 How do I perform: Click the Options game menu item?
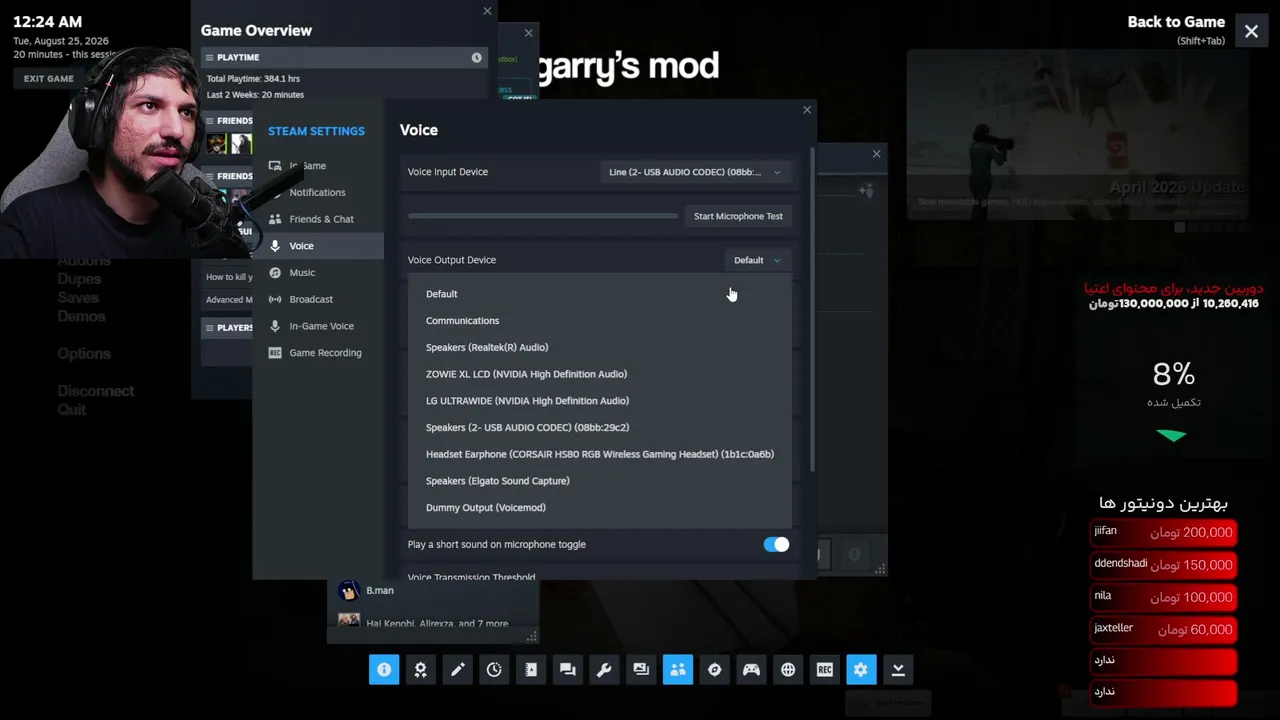click(x=84, y=354)
